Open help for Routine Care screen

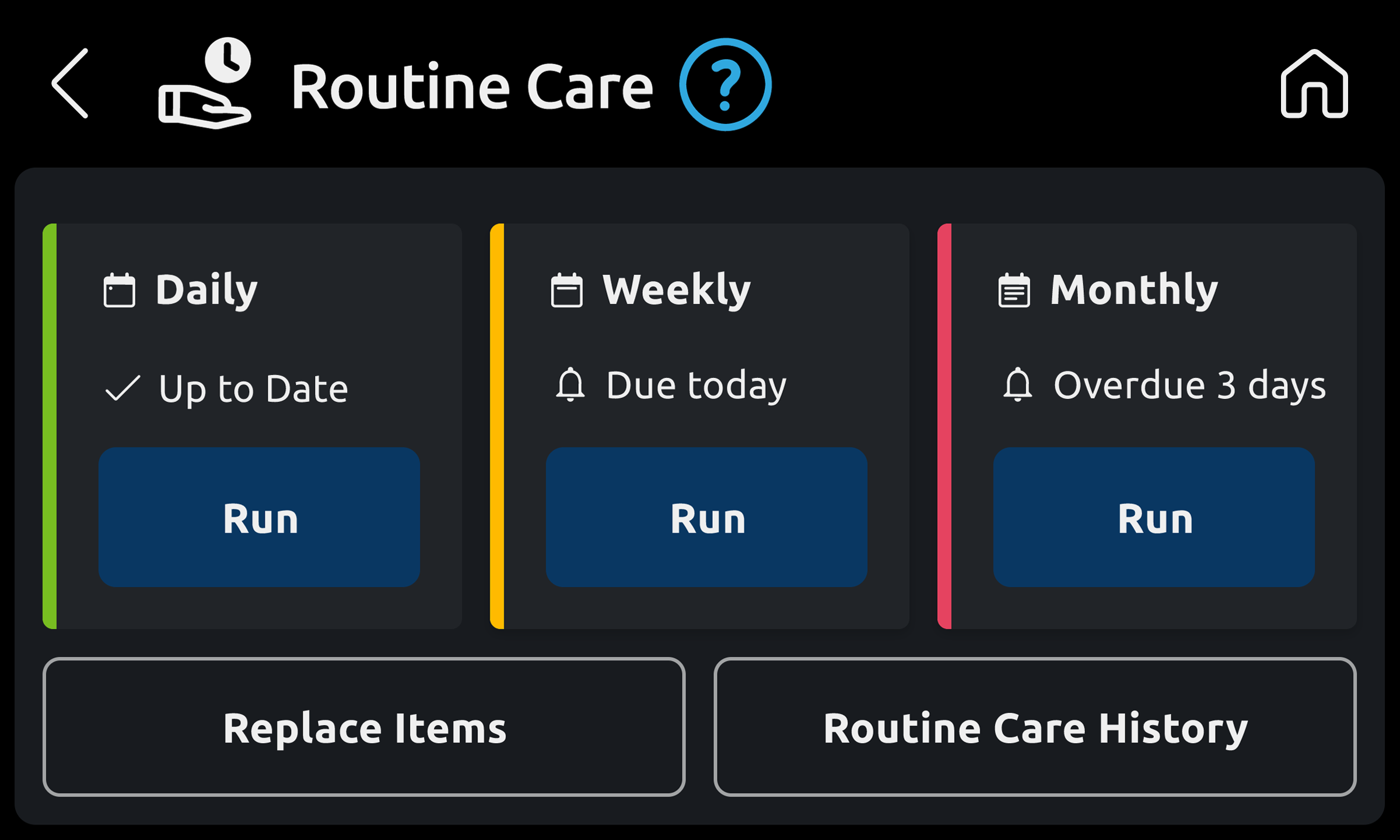click(x=725, y=85)
